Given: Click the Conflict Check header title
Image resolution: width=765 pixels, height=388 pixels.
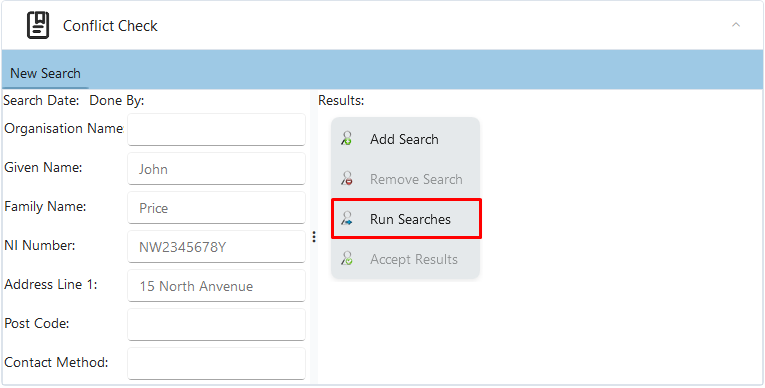Looking at the screenshot, I should pyautogui.click(x=110, y=26).
